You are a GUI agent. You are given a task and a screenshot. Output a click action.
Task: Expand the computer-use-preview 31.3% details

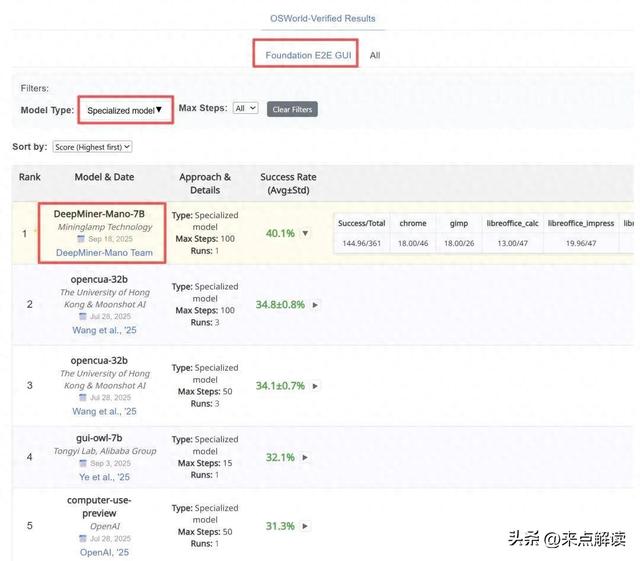[x=305, y=526]
